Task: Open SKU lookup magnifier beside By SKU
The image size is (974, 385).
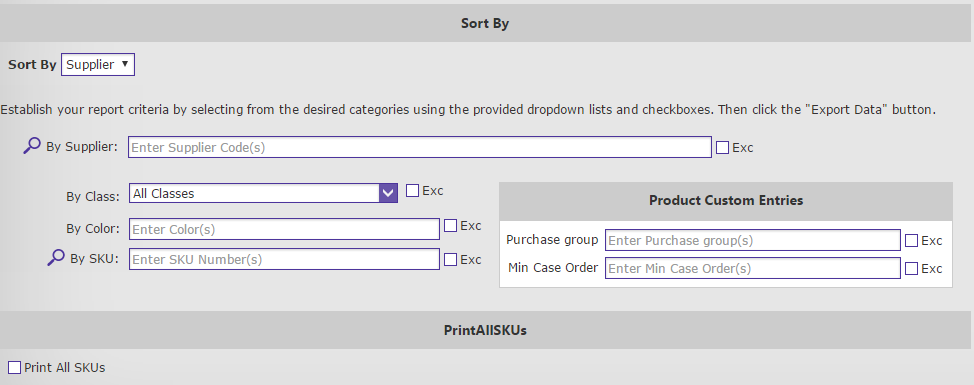Action: pyautogui.click(x=56, y=257)
